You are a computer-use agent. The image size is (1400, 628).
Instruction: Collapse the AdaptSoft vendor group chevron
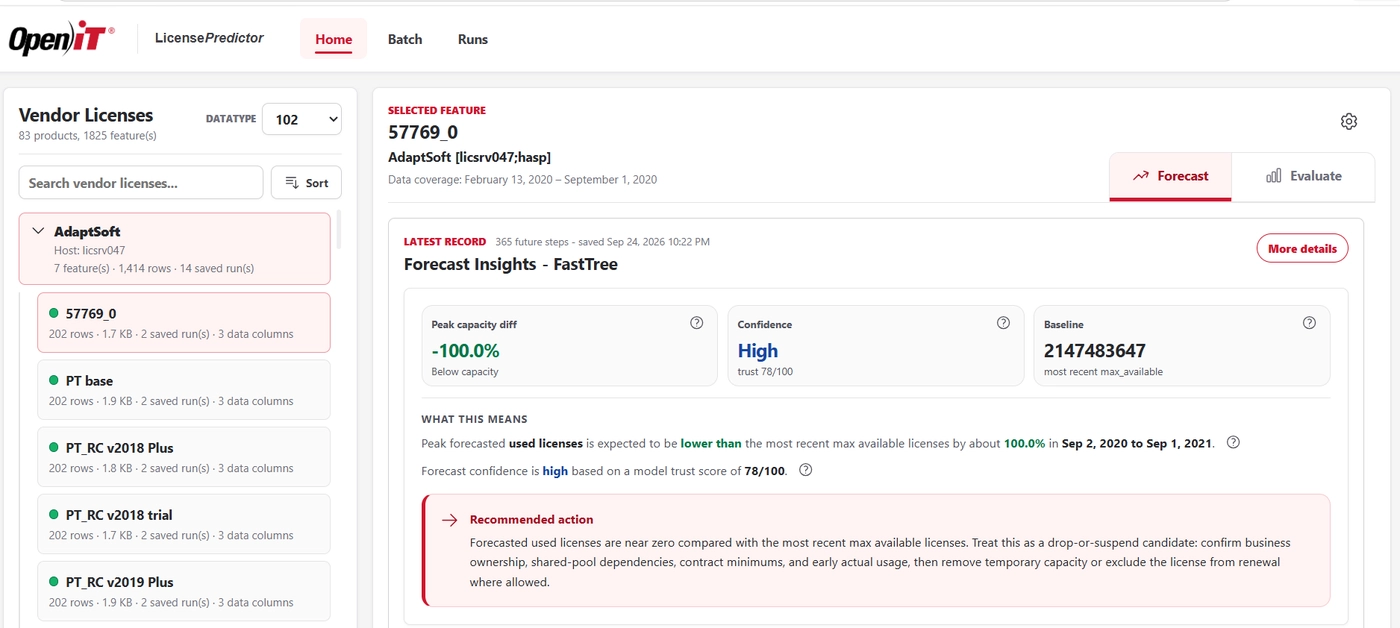pyautogui.click(x=39, y=231)
